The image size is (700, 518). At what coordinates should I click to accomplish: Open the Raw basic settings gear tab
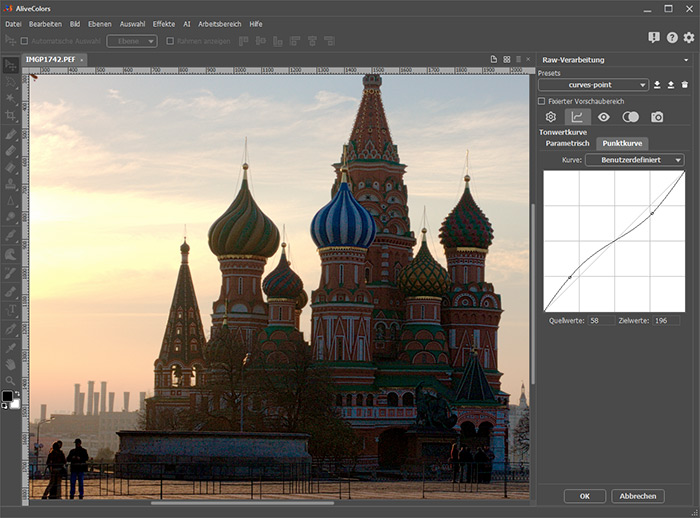coord(550,117)
